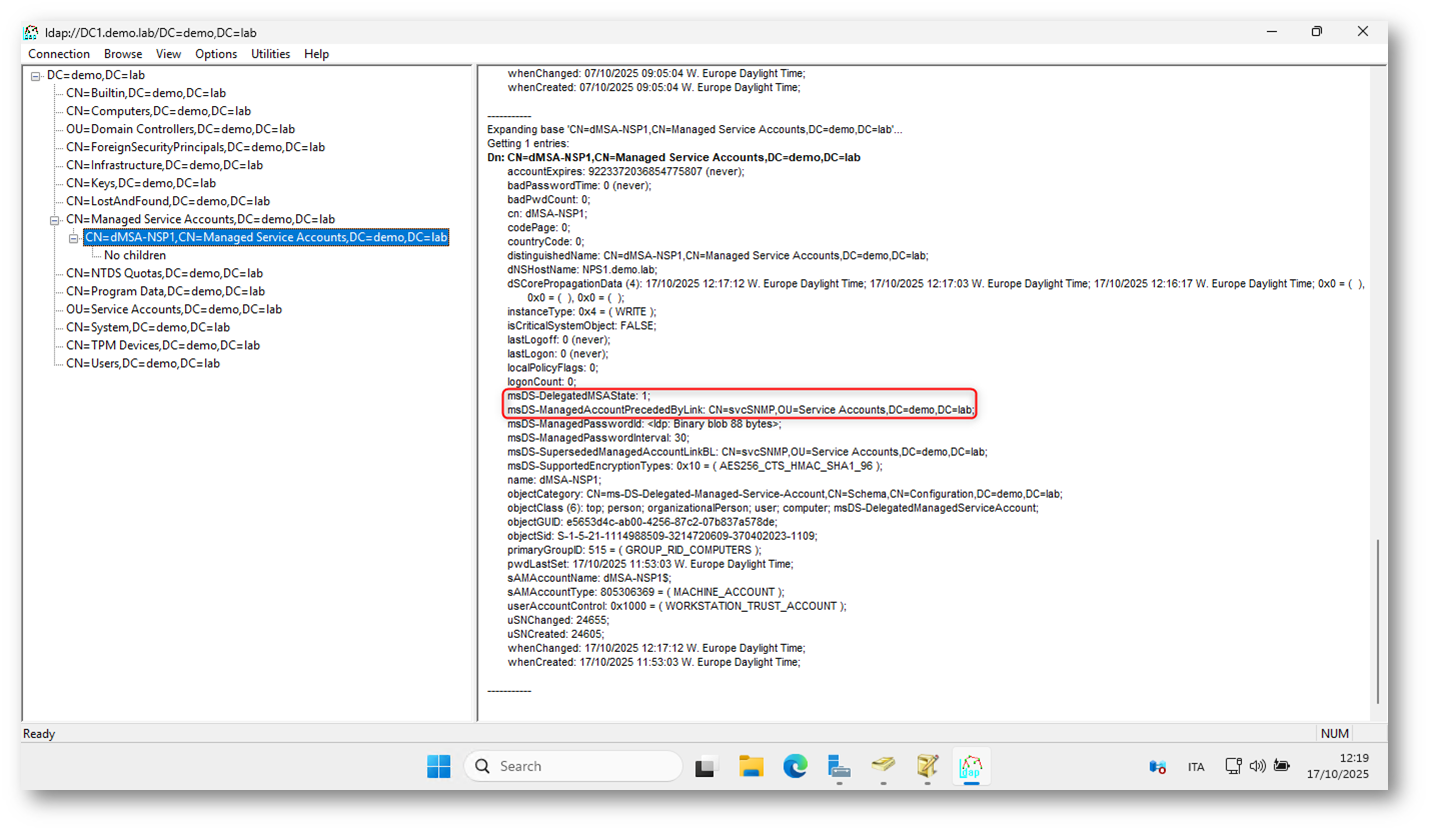Click the 'sAMAccountName: dMSA-NSP1$;' line

click(x=591, y=578)
